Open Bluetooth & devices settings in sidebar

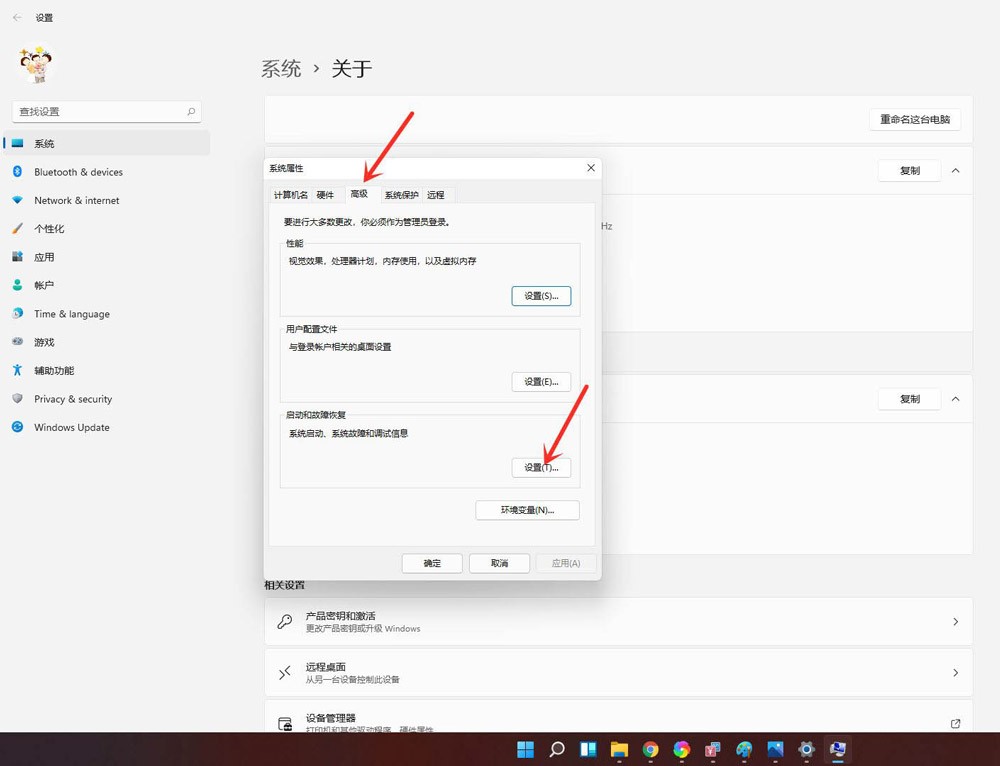[x=76, y=171]
